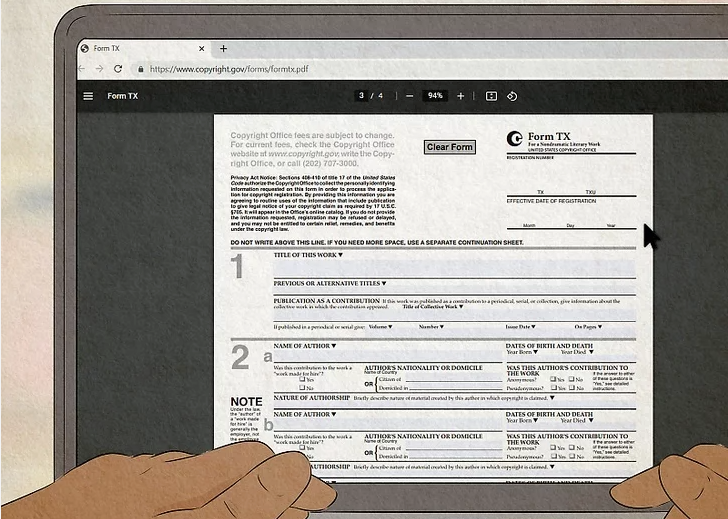This screenshot has height=519, width=728.
Task: Click the Privacy Act Notice paragraph
Action: [313, 203]
